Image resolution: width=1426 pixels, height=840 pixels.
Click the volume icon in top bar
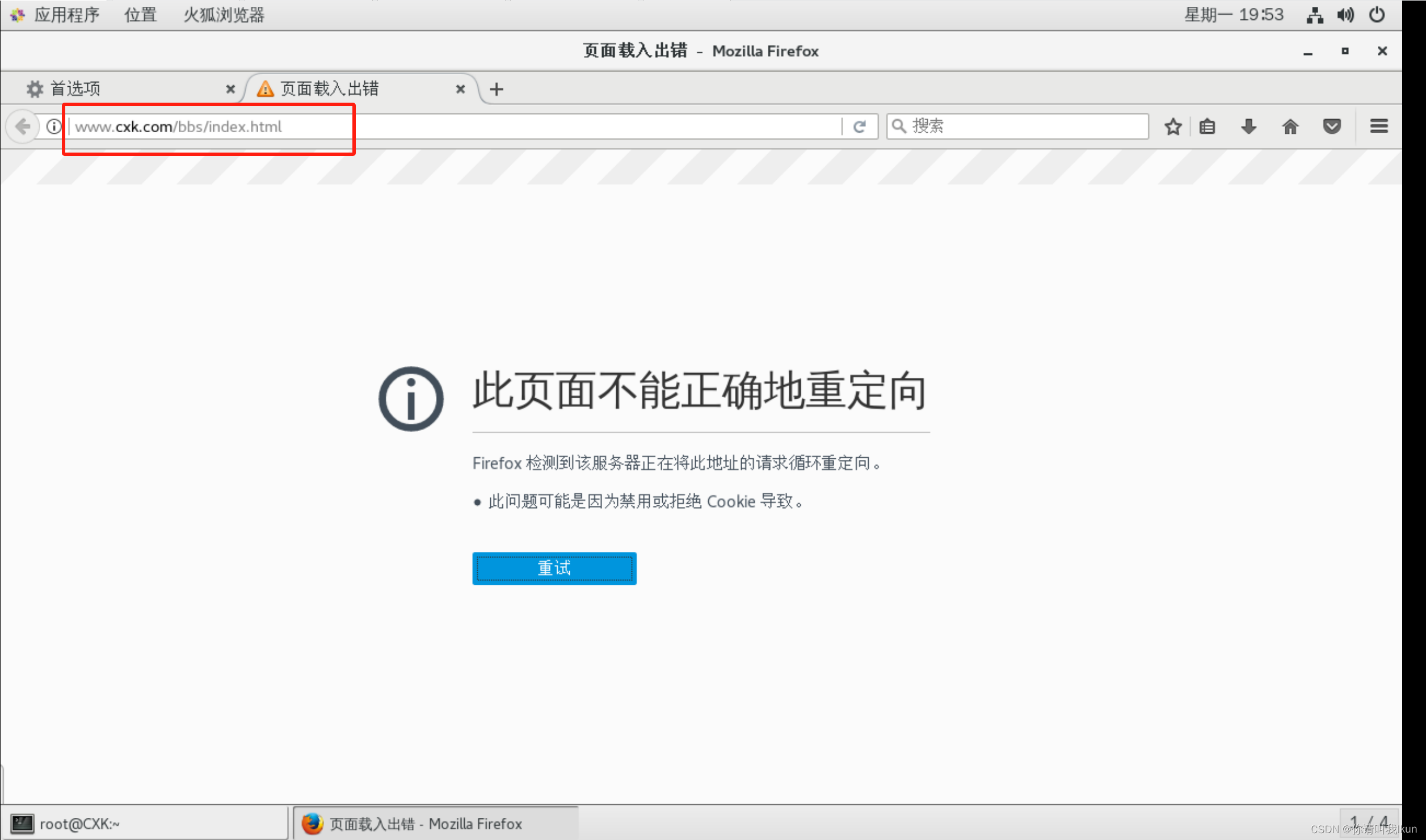click(x=1345, y=14)
